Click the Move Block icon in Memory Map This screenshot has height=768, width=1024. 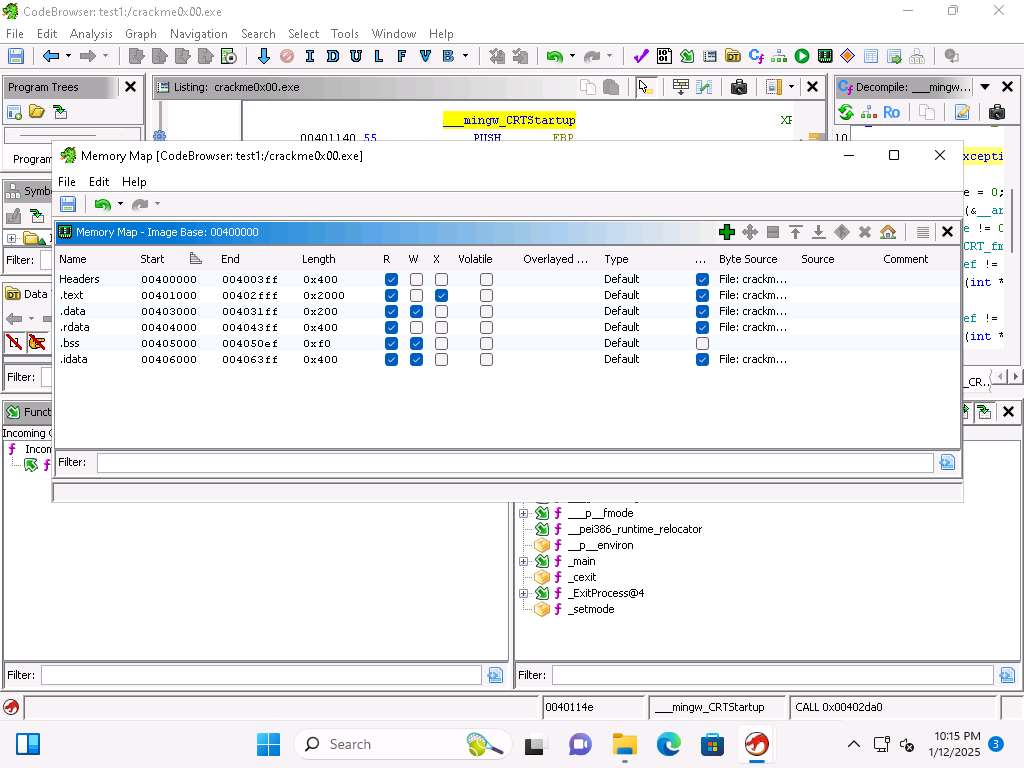pyautogui.click(x=750, y=232)
